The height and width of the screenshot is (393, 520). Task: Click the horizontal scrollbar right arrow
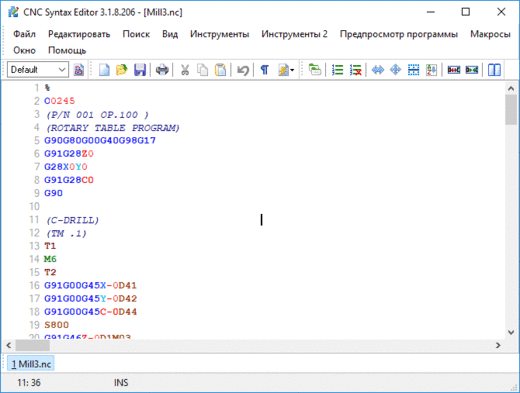pos(498,345)
